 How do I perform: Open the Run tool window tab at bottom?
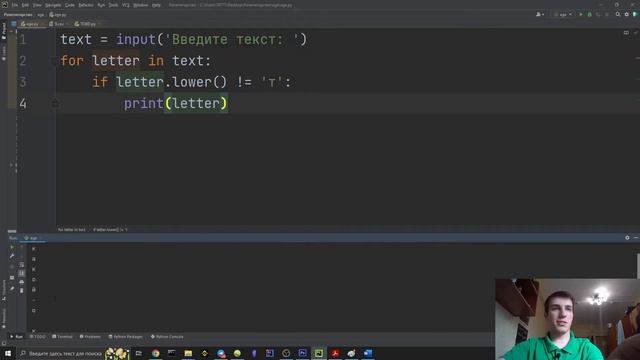click(16, 337)
